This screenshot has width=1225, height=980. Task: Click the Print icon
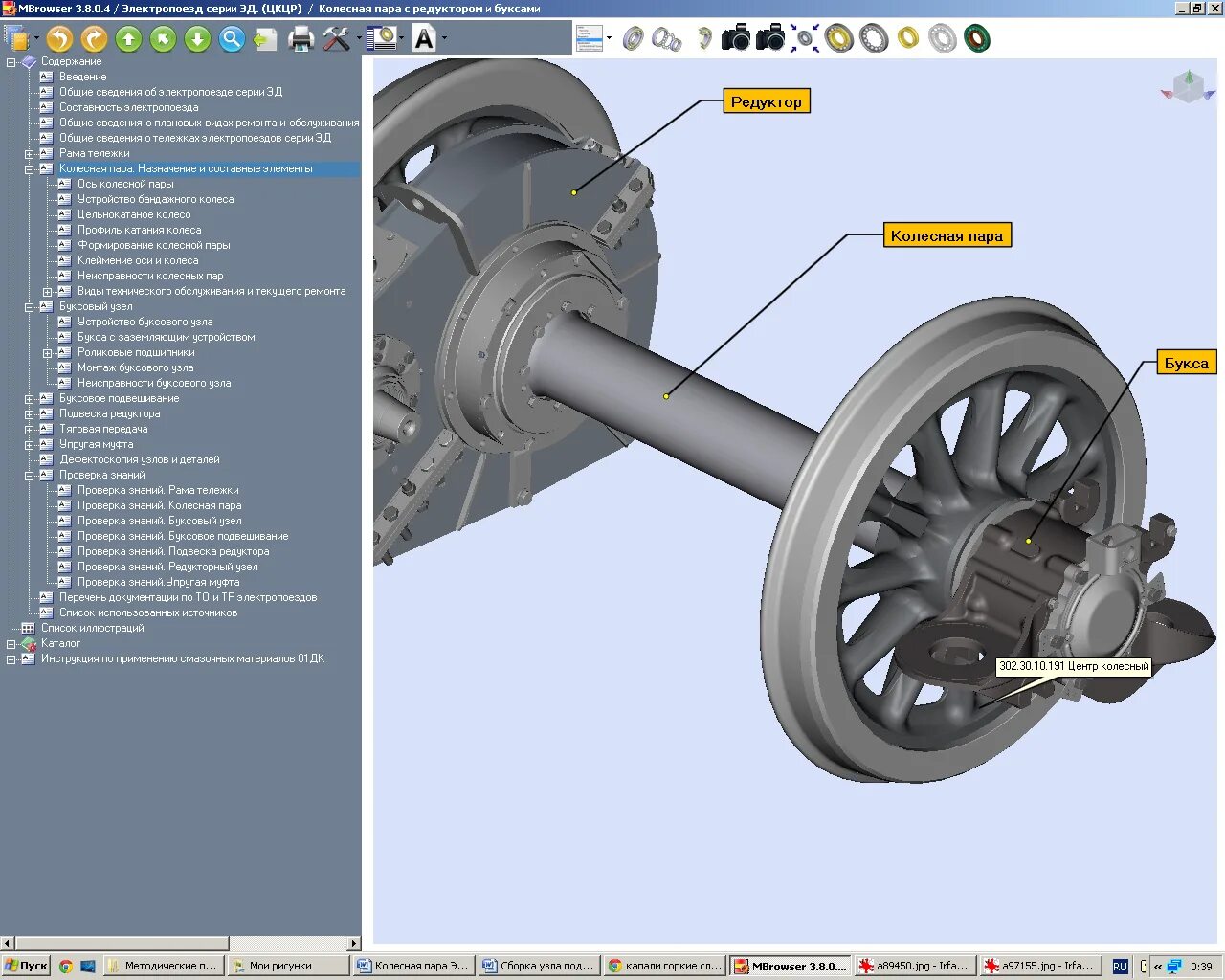point(301,38)
